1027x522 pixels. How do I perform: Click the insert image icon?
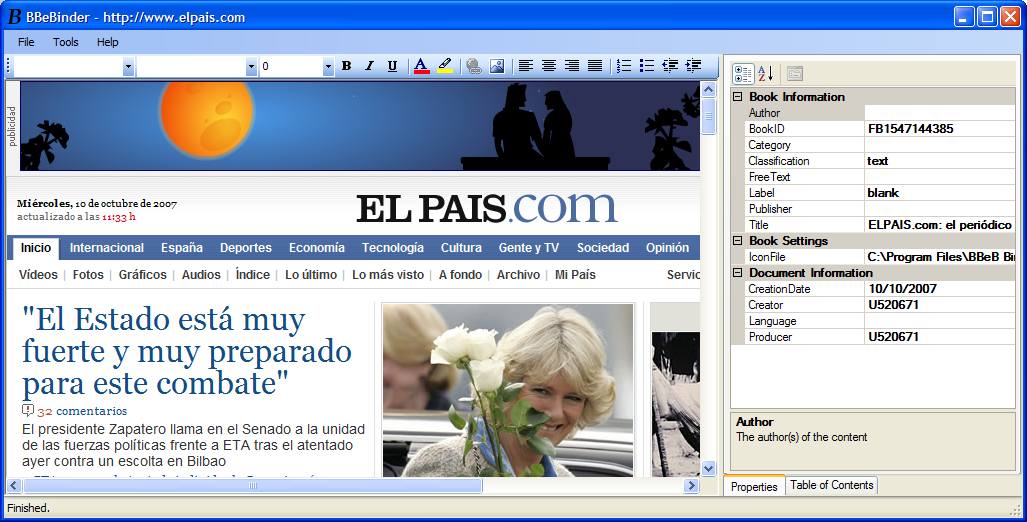497,65
